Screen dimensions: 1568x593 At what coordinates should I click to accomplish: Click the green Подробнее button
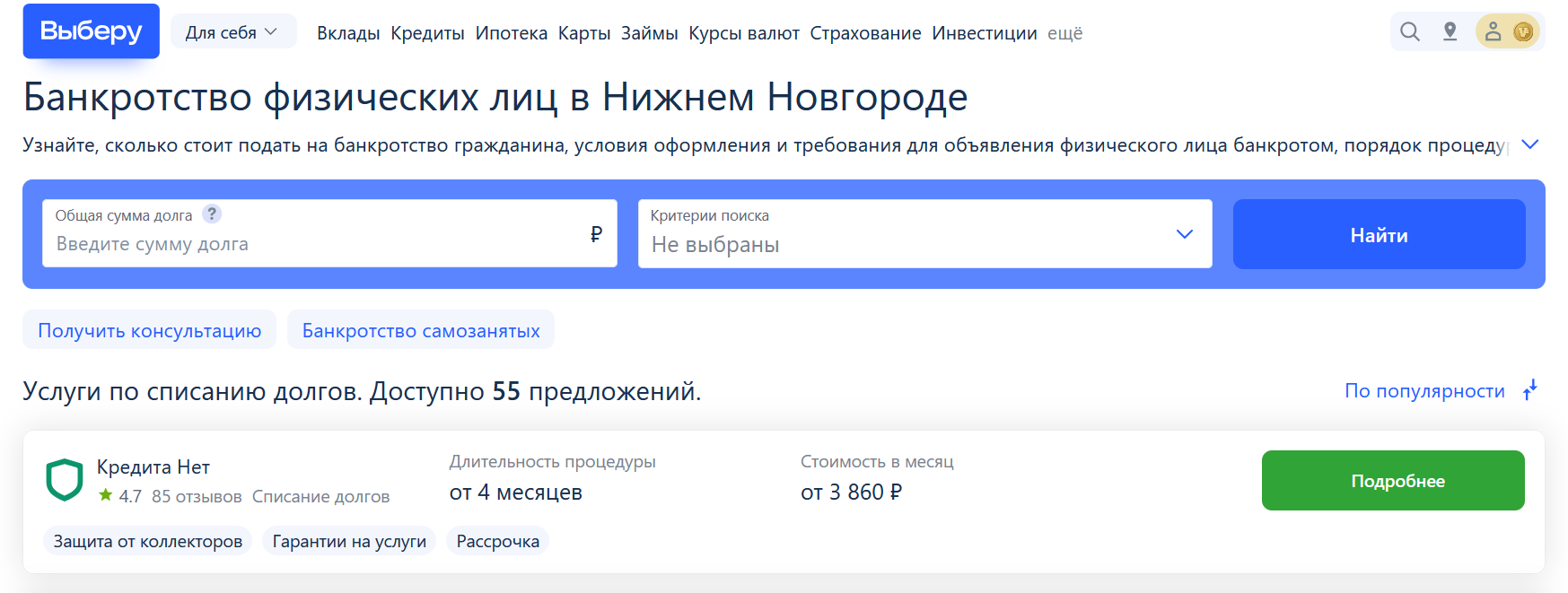click(x=1393, y=481)
